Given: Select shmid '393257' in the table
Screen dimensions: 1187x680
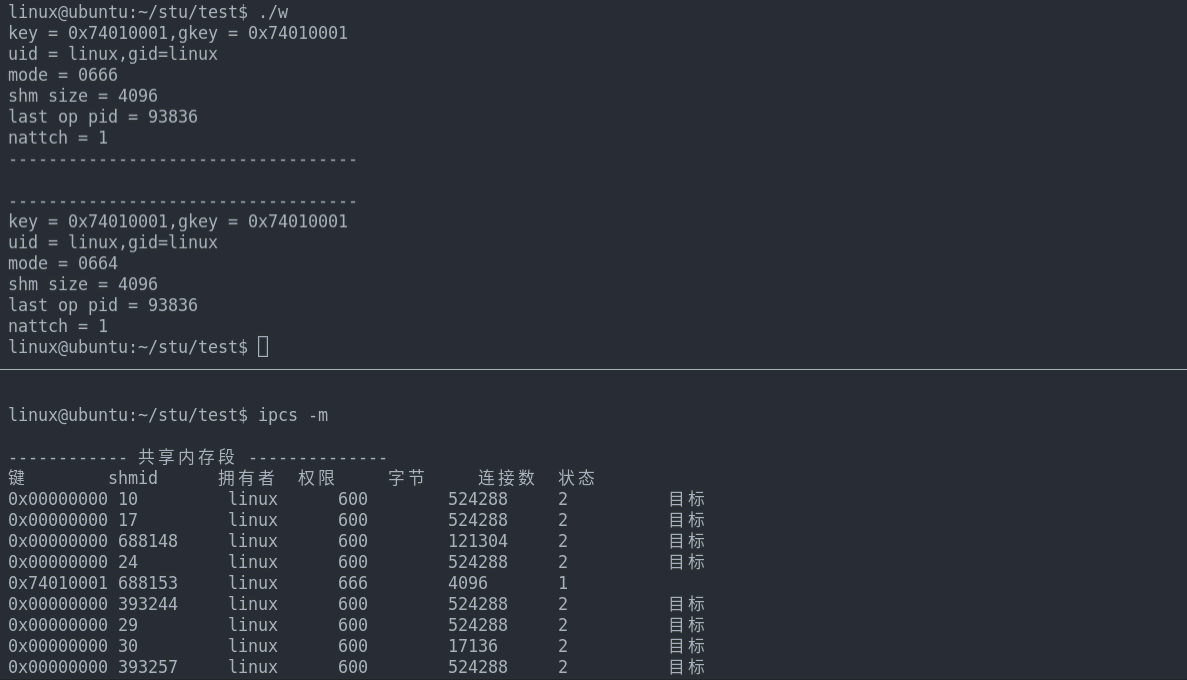Looking at the screenshot, I should (148, 667).
